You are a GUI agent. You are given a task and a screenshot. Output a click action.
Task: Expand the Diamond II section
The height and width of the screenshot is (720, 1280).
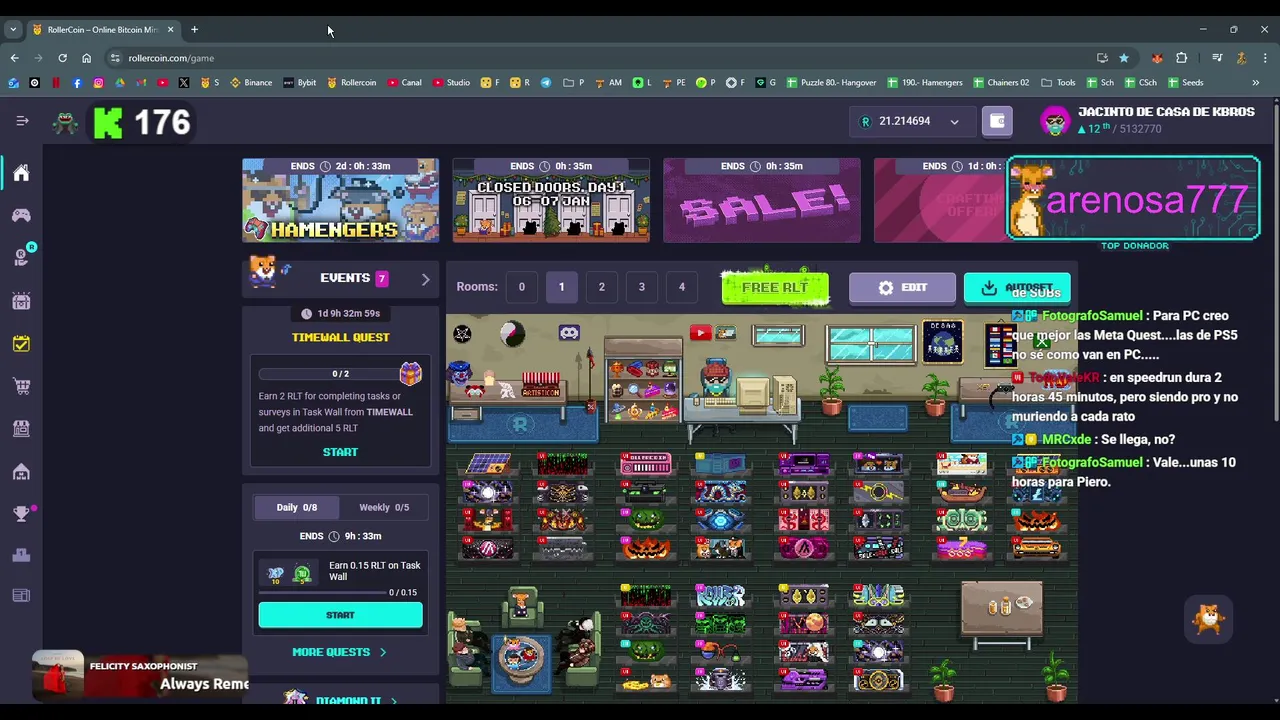(x=340, y=700)
